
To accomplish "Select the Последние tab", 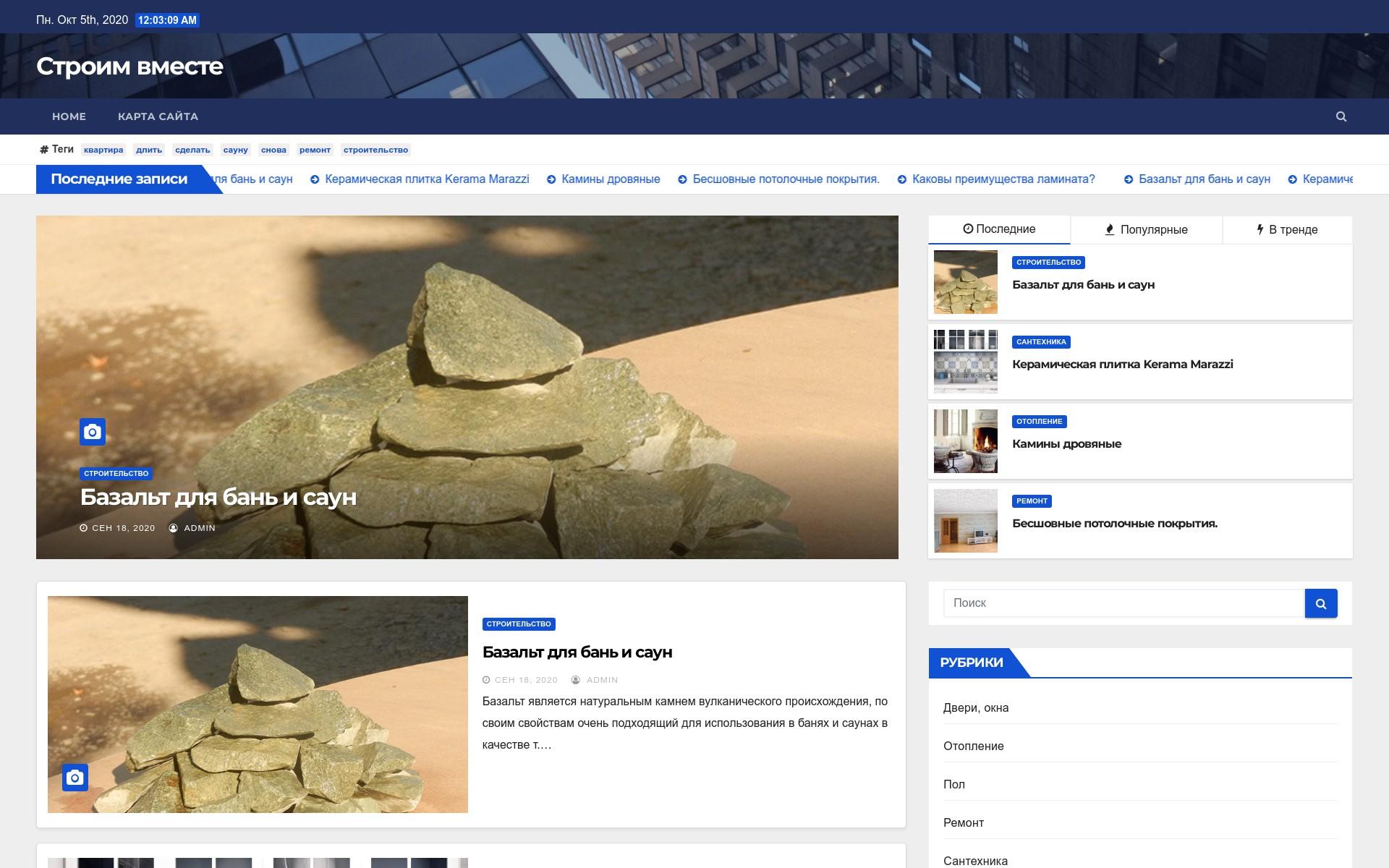I will coord(999,229).
